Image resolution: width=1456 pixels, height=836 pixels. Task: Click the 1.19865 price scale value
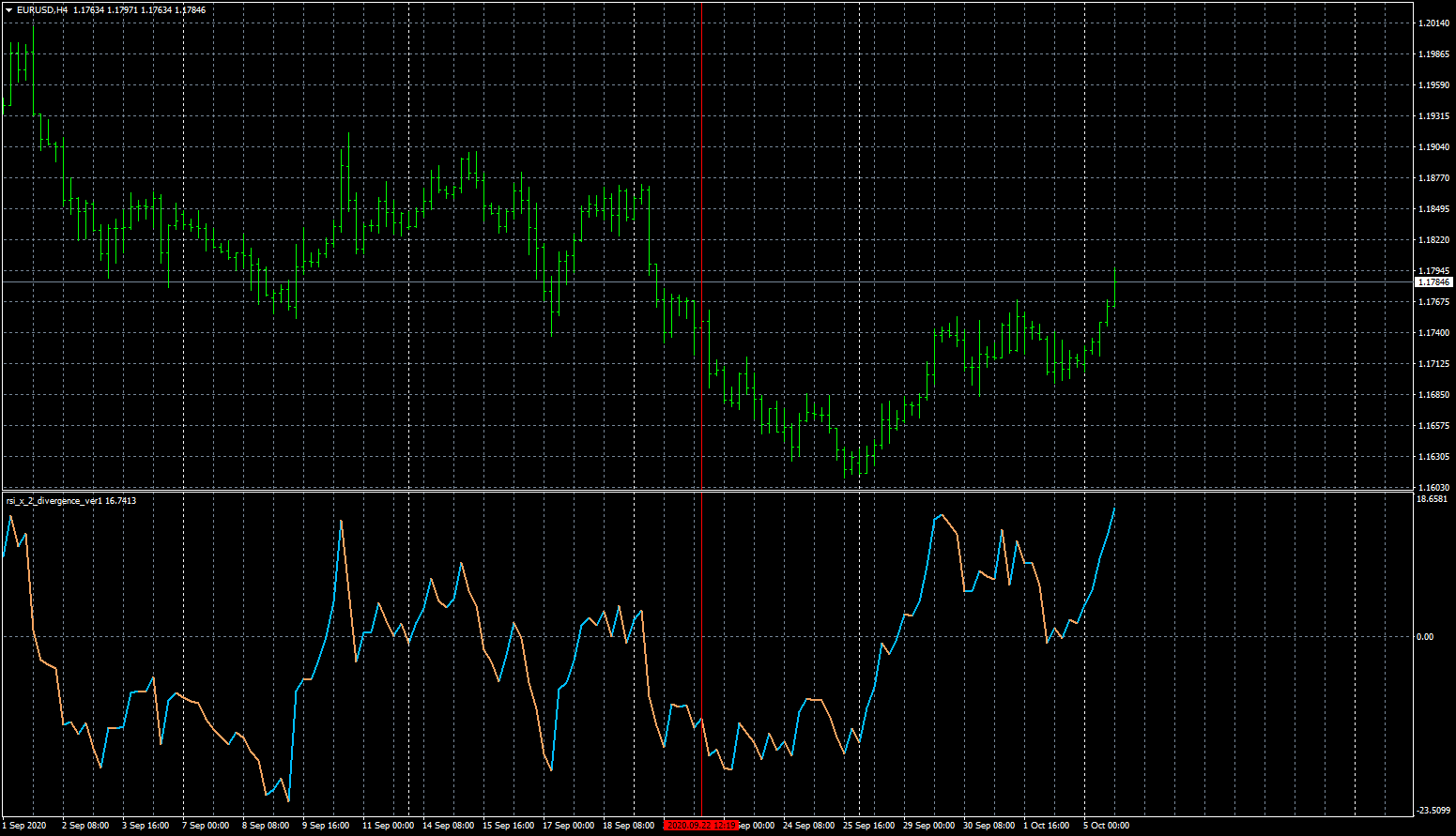pos(1433,54)
